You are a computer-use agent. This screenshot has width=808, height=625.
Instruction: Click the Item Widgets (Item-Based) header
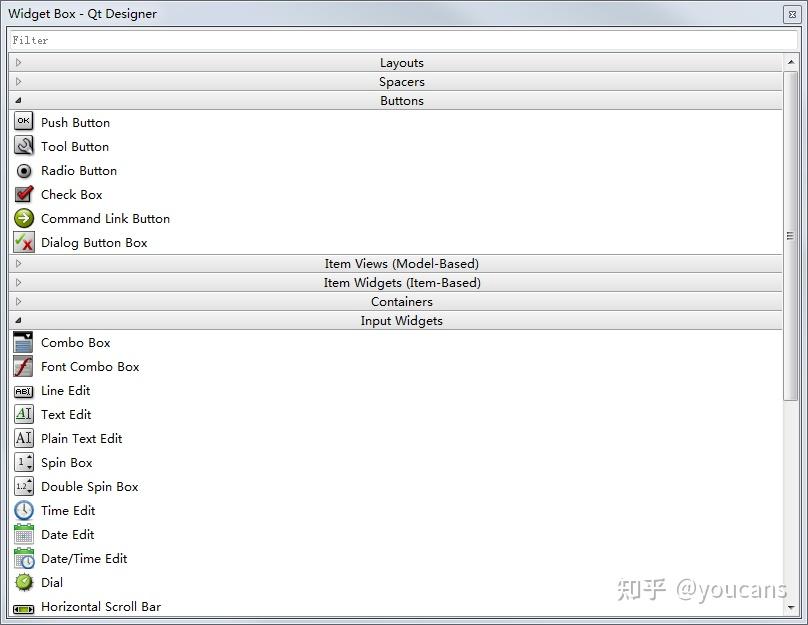tap(395, 282)
